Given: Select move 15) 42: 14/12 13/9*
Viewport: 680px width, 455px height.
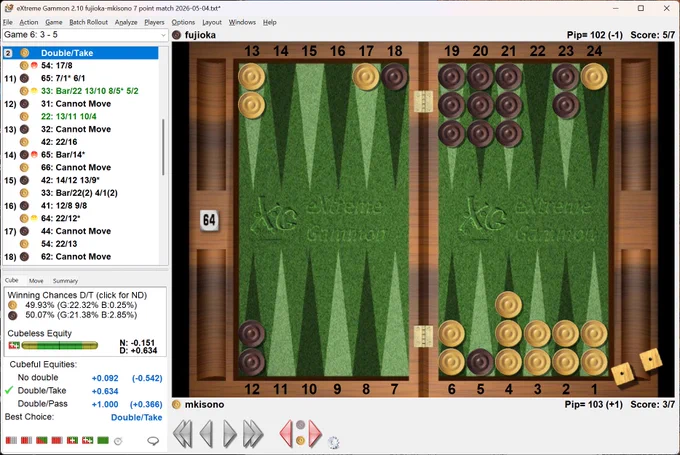Looking at the screenshot, I should pos(81,180).
